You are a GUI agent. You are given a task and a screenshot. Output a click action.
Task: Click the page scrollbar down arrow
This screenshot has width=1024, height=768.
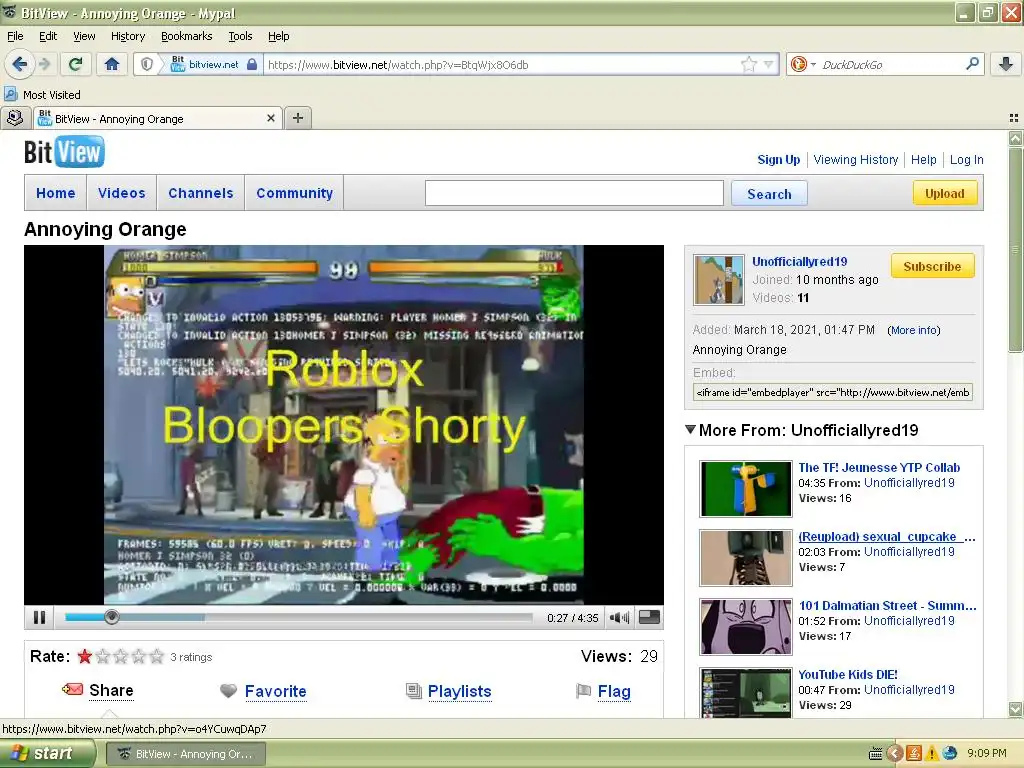tap(1015, 709)
